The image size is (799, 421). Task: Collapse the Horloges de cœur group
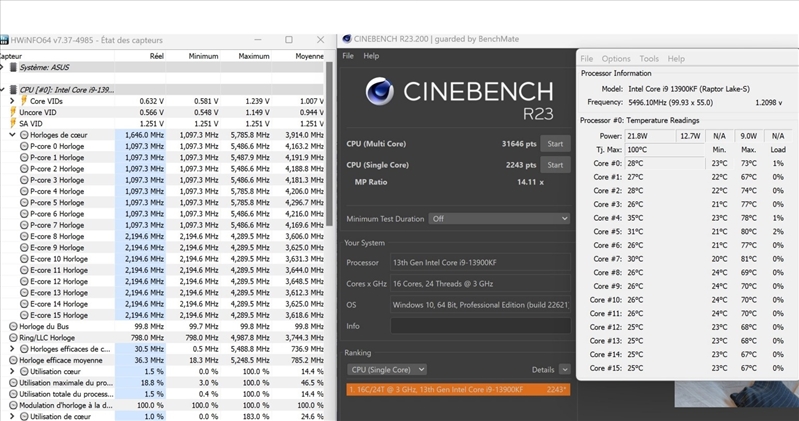pyautogui.click(x=12, y=135)
